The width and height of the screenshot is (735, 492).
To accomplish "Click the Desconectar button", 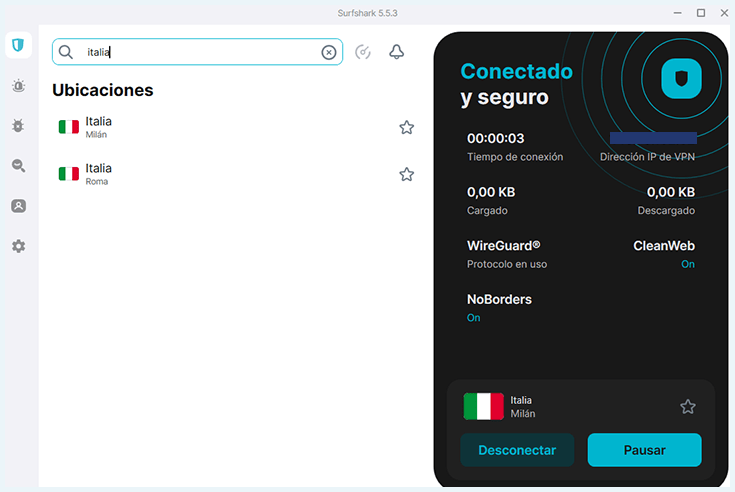I will pos(517,450).
